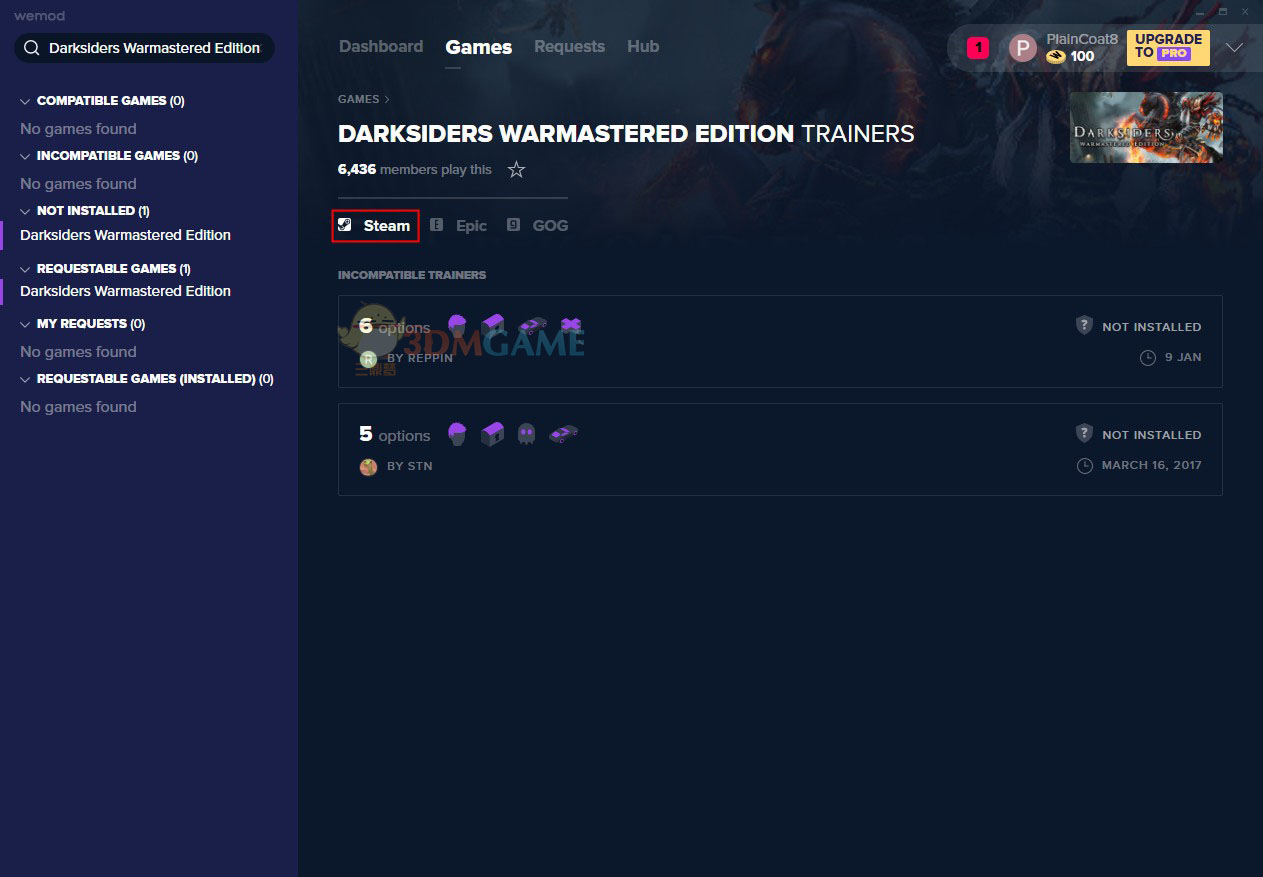The width and height of the screenshot is (1263, 877).
Task: Collapse the Compatible Games section
Action: 25,101
